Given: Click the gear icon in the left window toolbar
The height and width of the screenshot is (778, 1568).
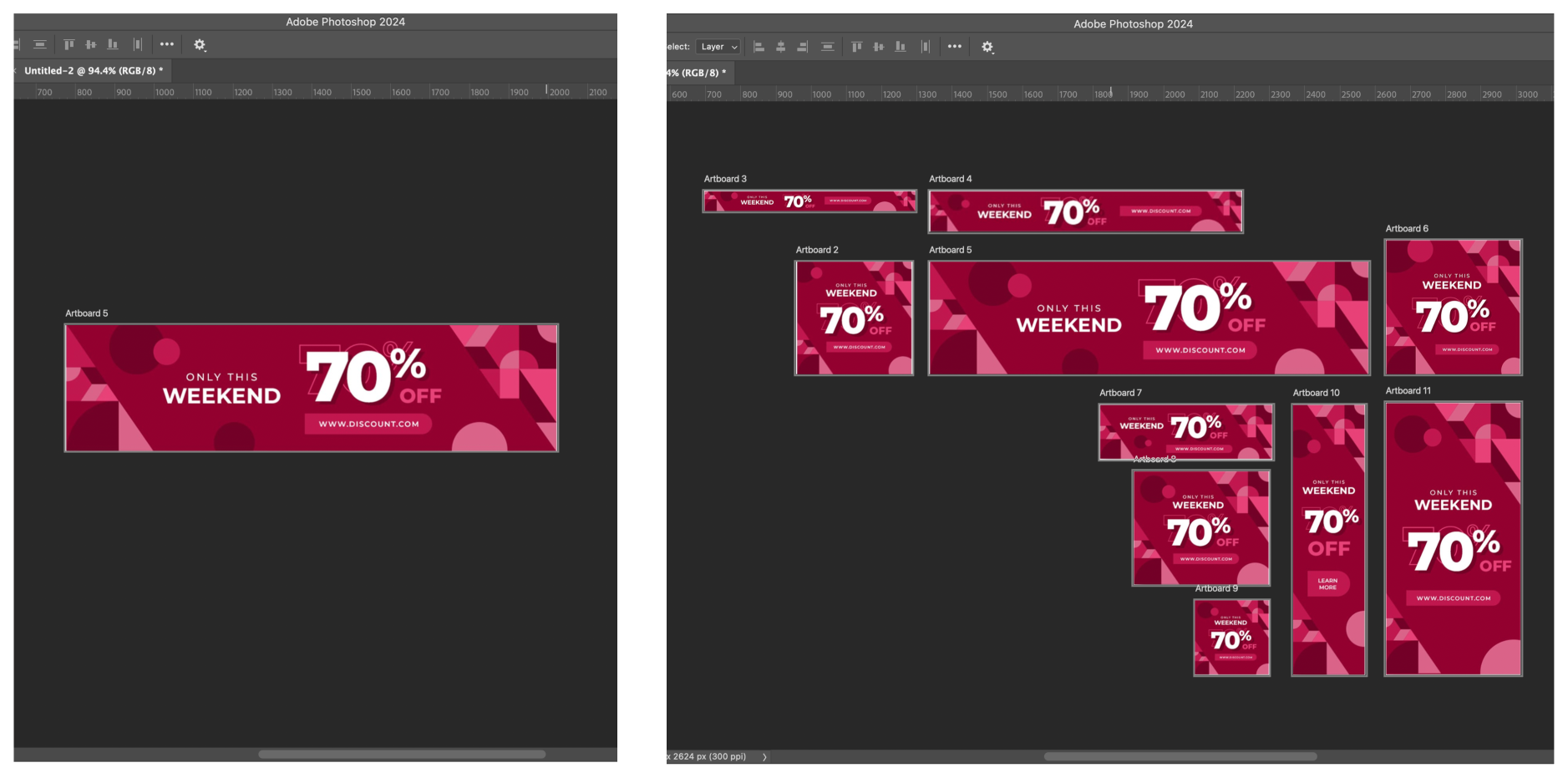Looking at the screenshot, I should pos(199,44).
